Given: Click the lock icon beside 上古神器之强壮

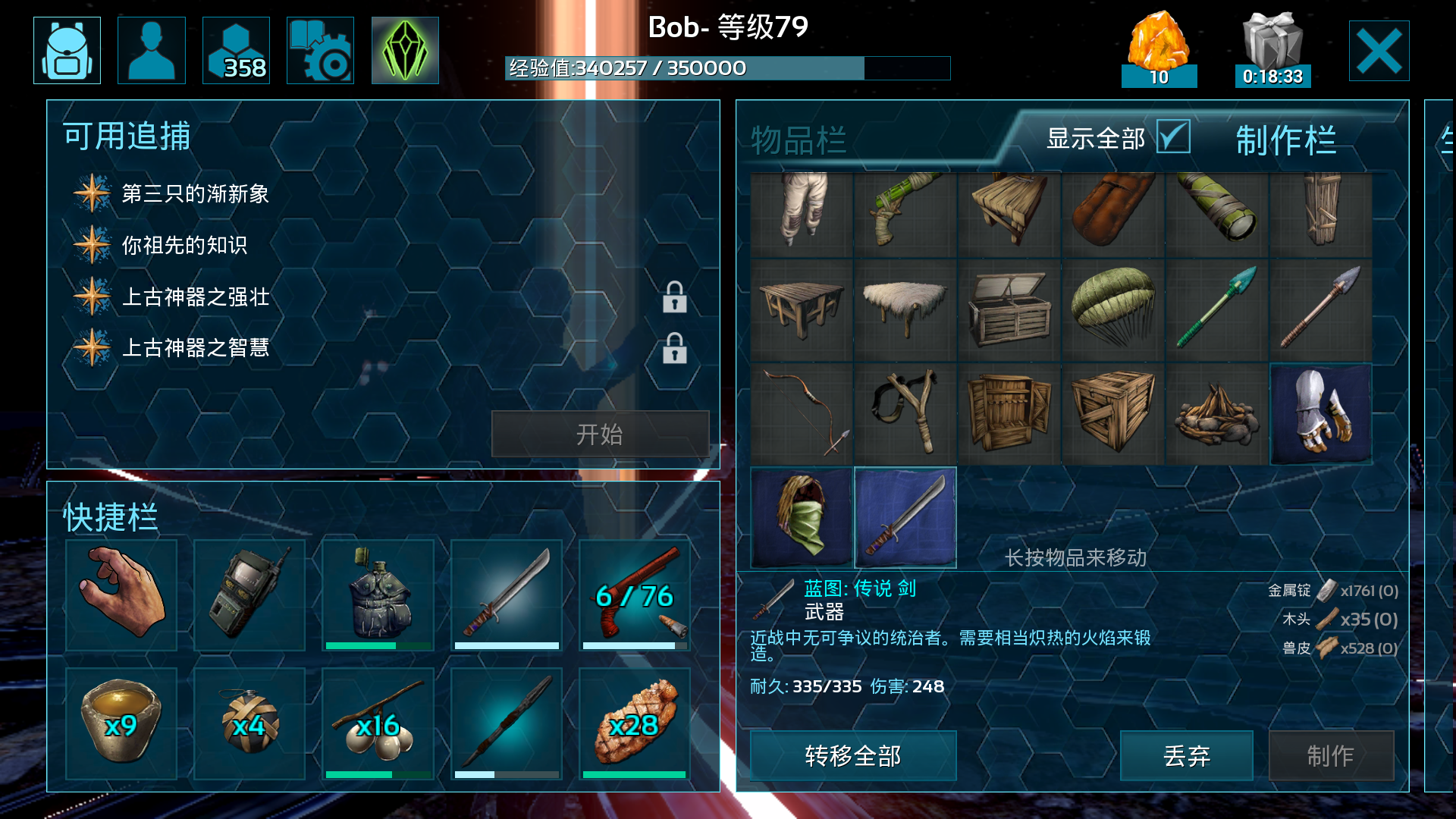Looking at the screenshot, I should (x=674, y=297).
